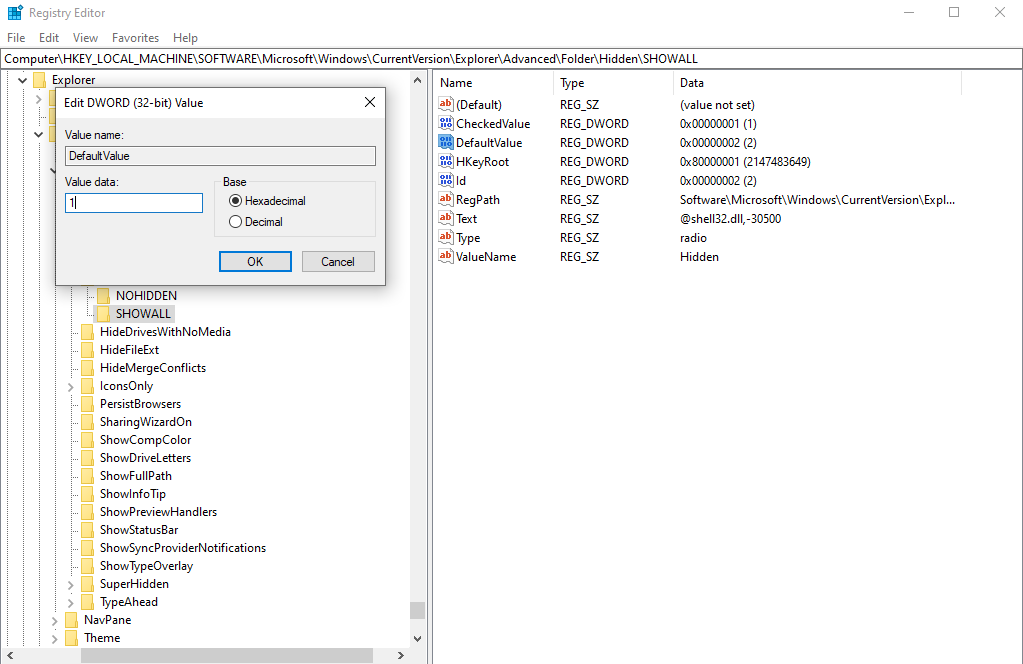The image size is (1023, 664).
Task: Open the Favorites menu
Action: pyautogui.click(x=135, y=37)
